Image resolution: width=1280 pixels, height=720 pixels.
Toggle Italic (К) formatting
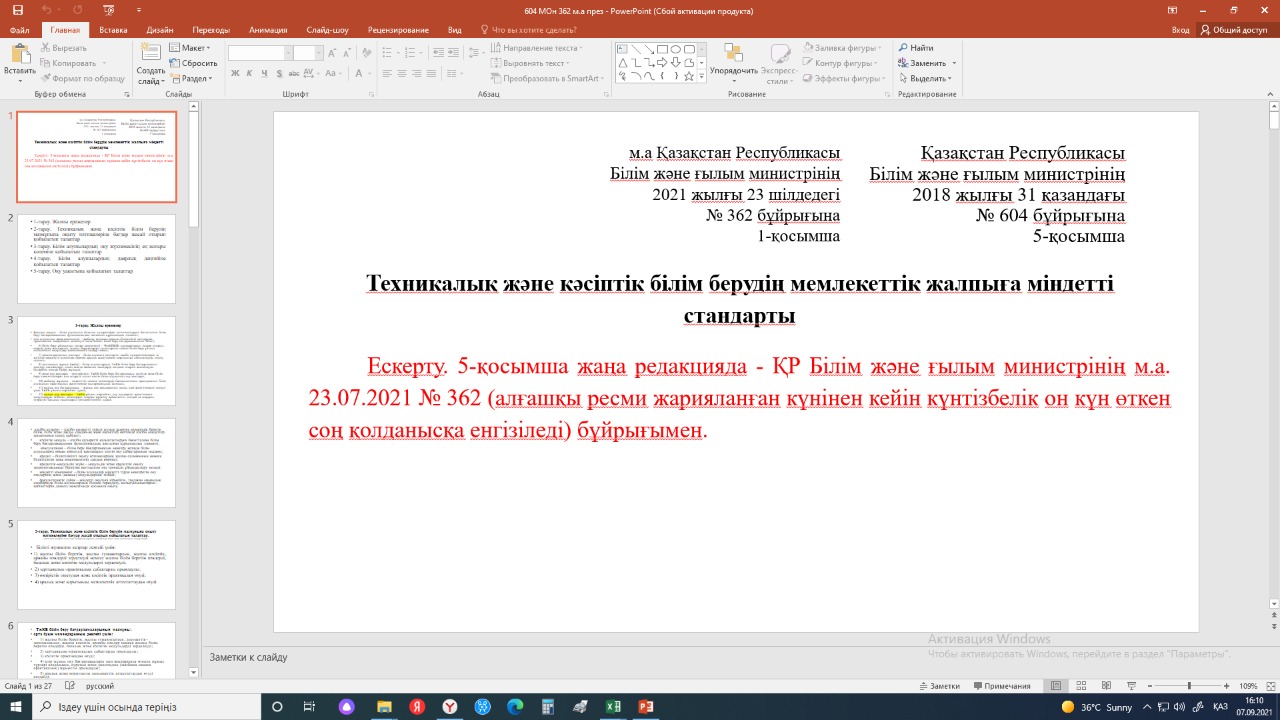[x=249, y=73]
